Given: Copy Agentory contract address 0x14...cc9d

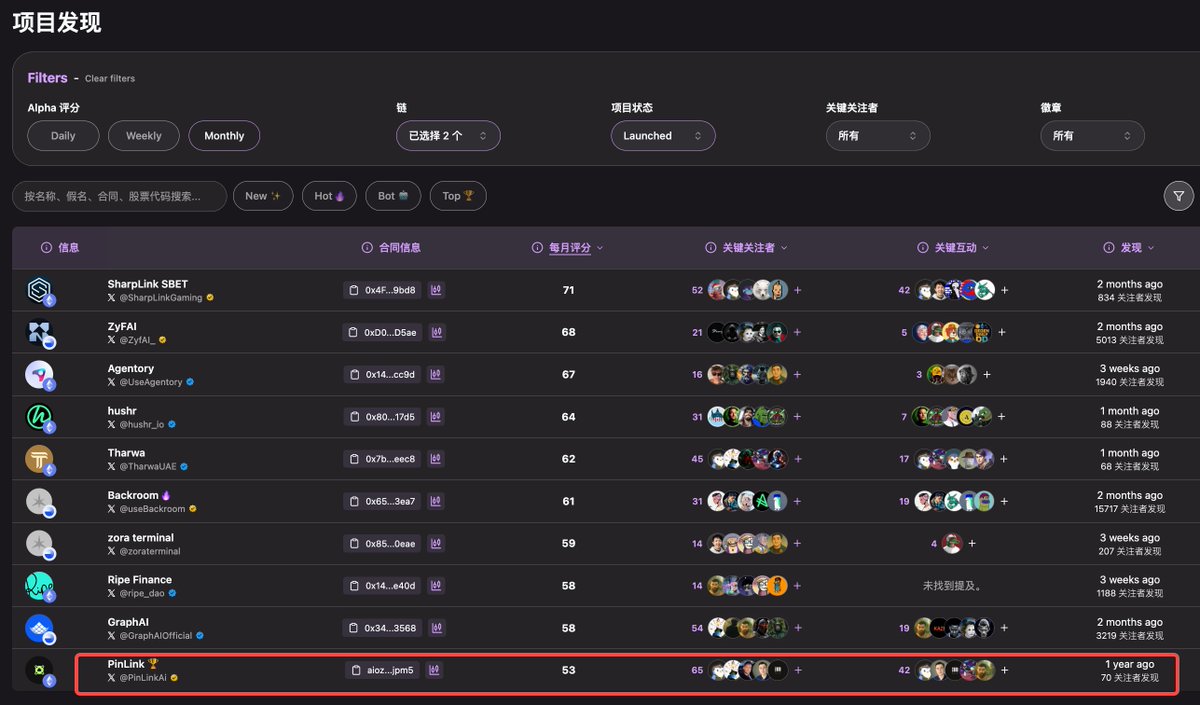Looking at the screenshot, I should pyautogui.click(x=382, y=374).
